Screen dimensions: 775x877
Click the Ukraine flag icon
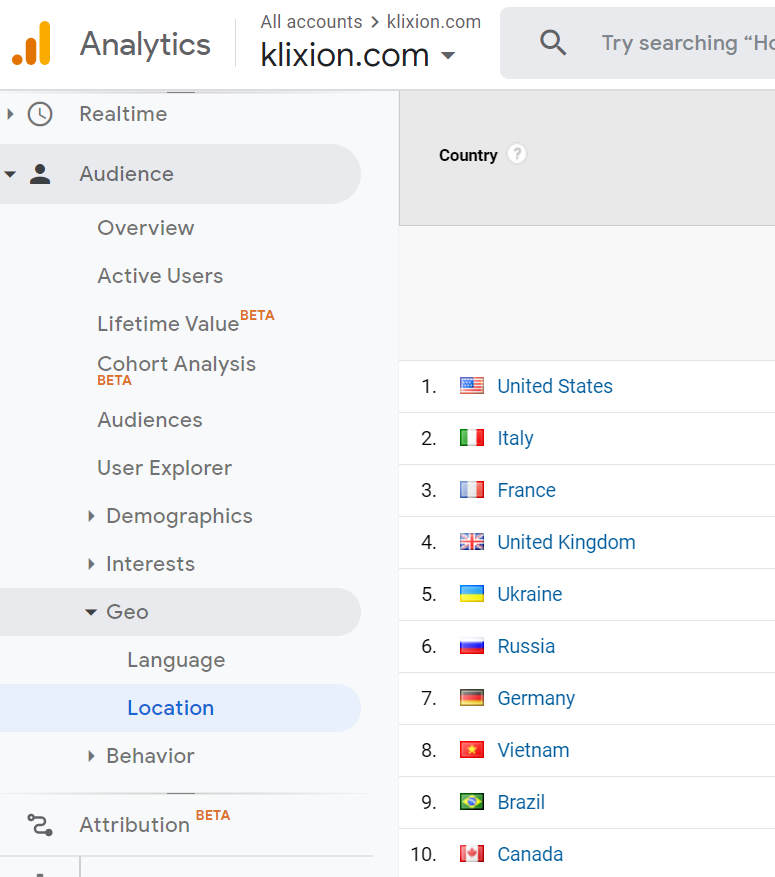[472, 594]
